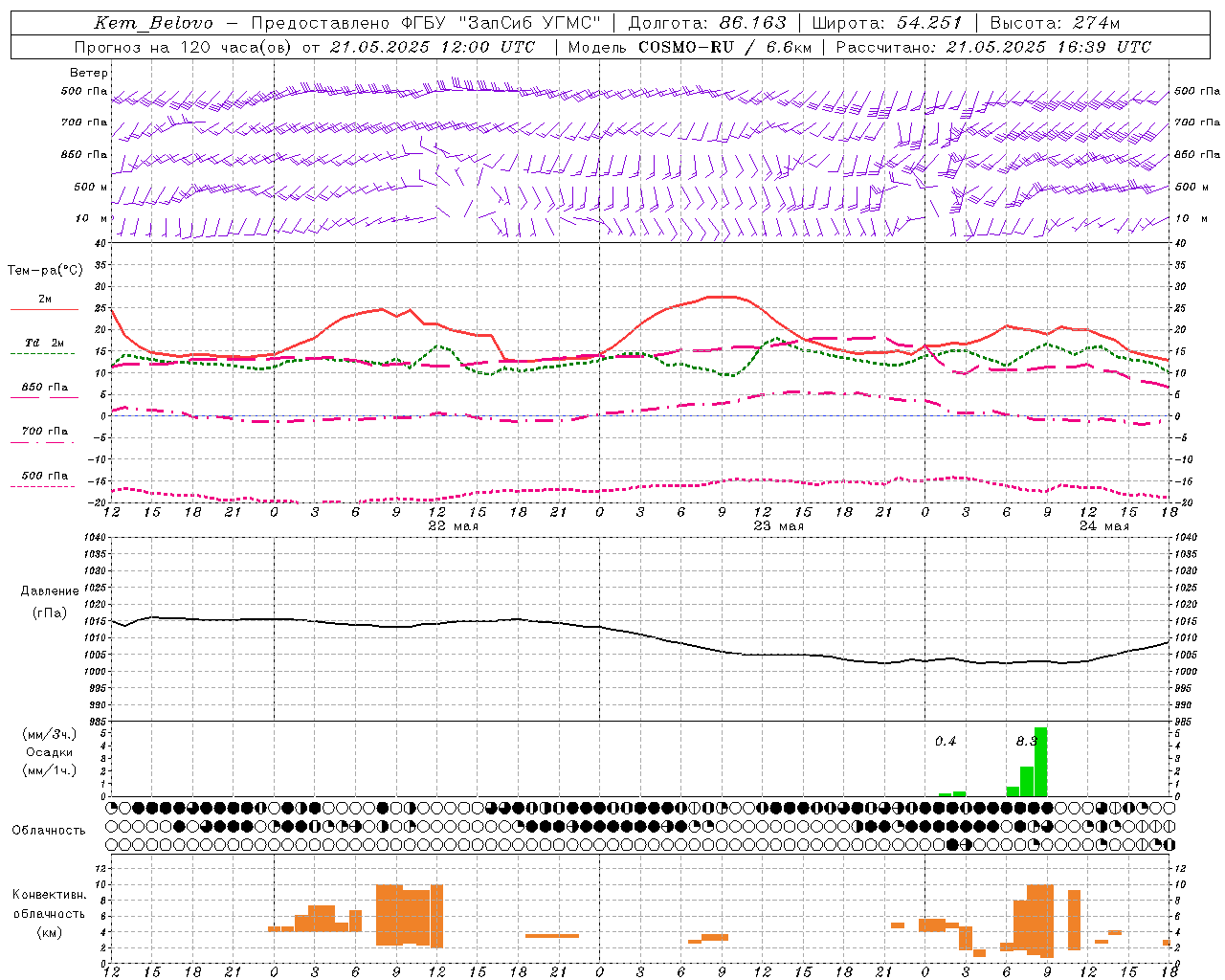
Task: Click the (мм/3ч.) unit label
Action: click(x=50, y=734)
